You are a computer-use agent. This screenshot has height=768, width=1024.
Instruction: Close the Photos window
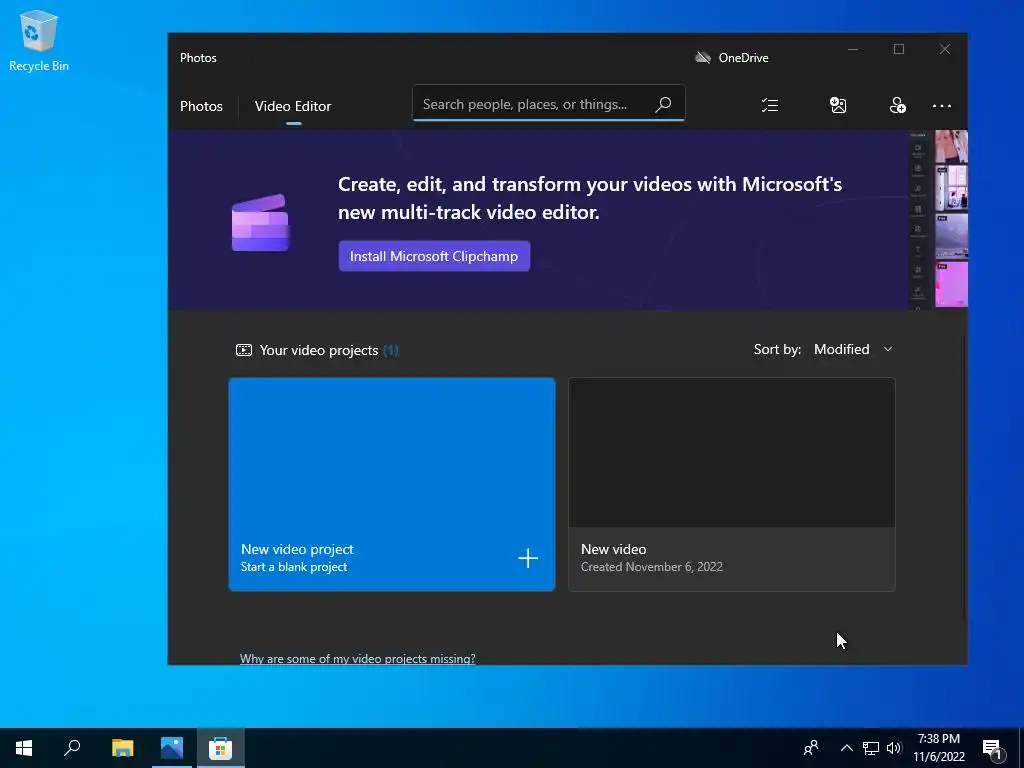[944, 50]
